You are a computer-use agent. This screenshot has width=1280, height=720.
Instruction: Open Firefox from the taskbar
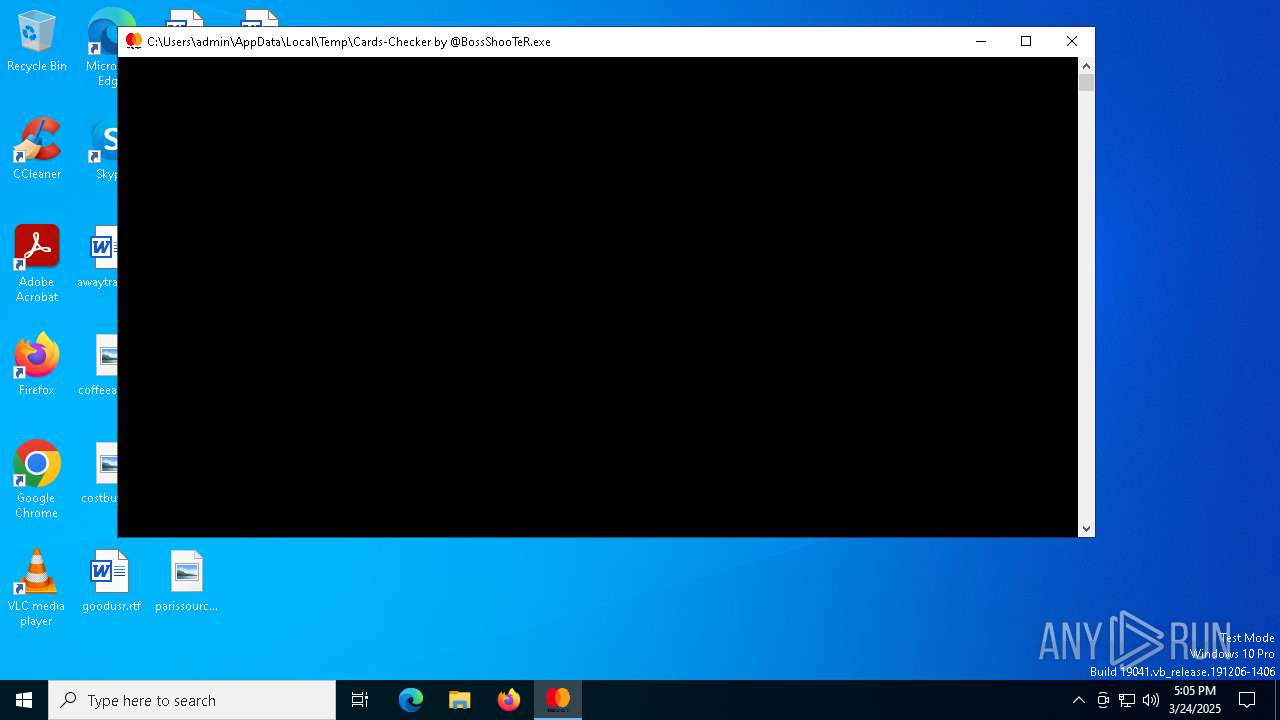click(509, 700)
